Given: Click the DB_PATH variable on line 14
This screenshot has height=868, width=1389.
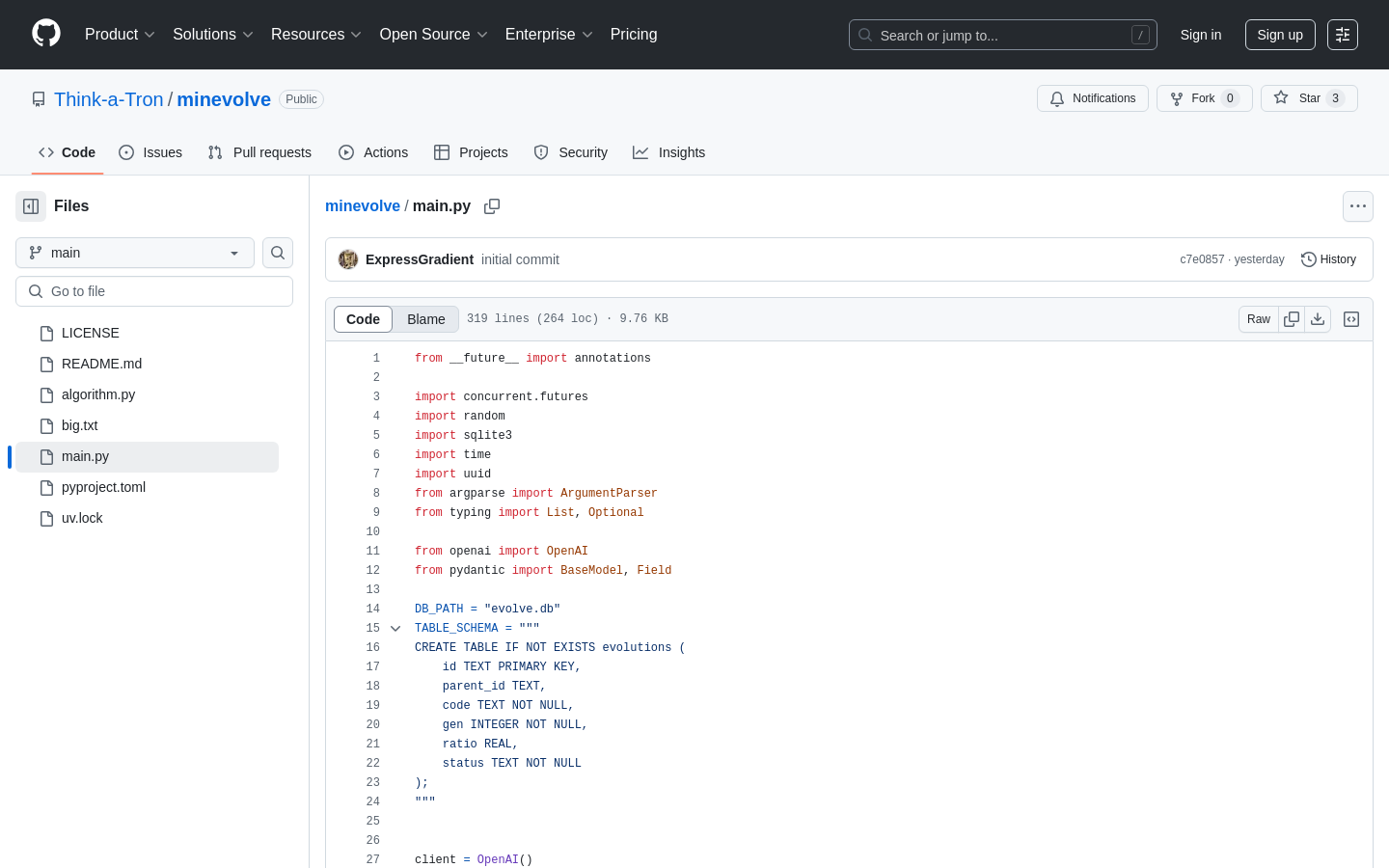Looking at the screenshot, I should (439, 609).
